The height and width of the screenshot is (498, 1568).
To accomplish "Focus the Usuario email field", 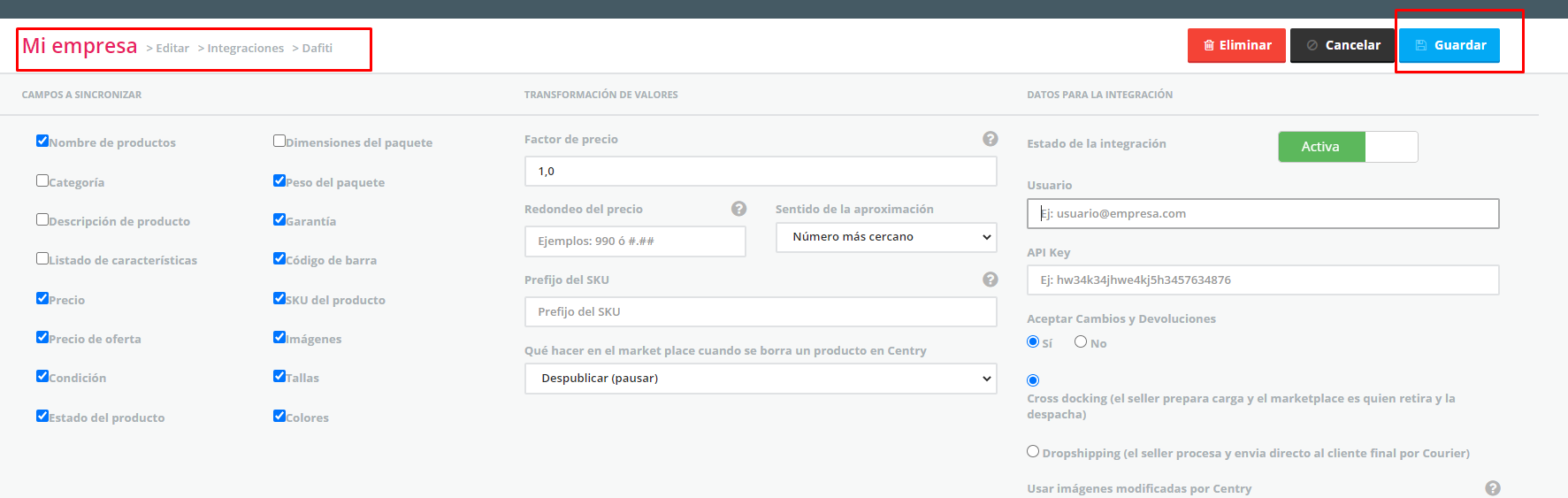I will (x=1263, y=213).
